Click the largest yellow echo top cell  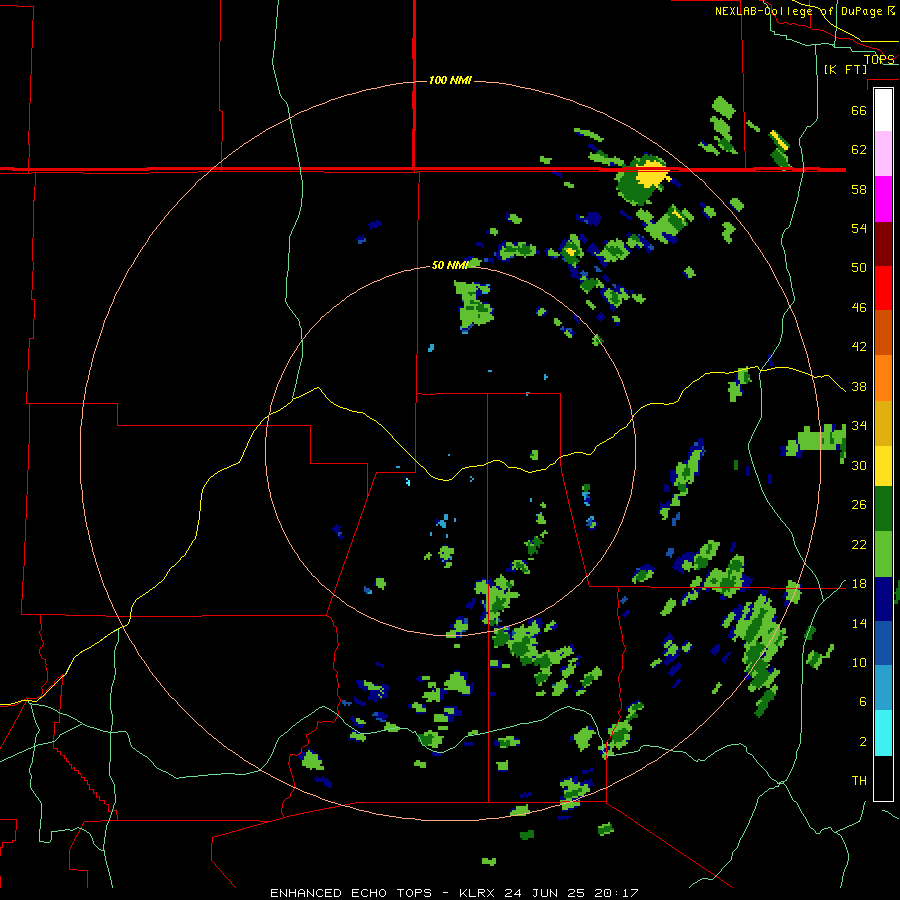(653, 174)
